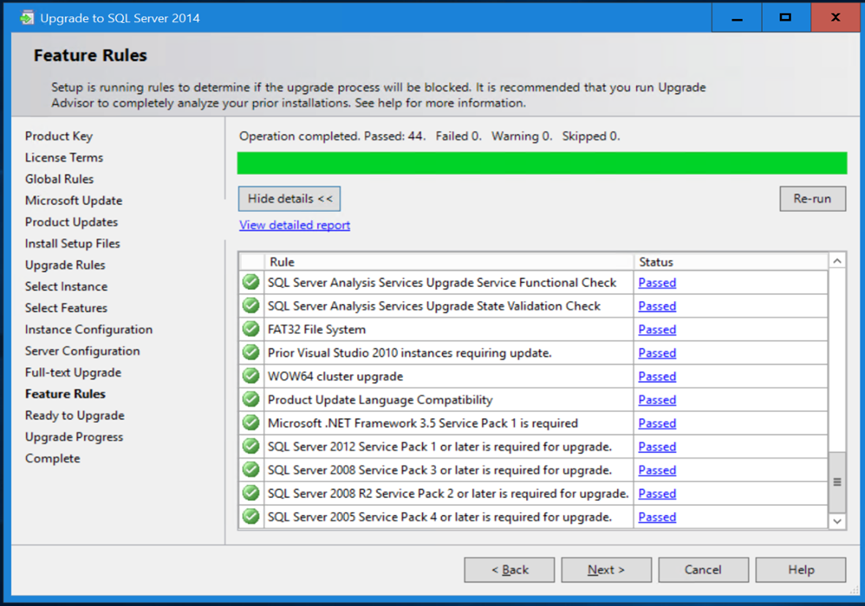
Task: Click green check icon for FAT32 File System
Action: (251, 329)
